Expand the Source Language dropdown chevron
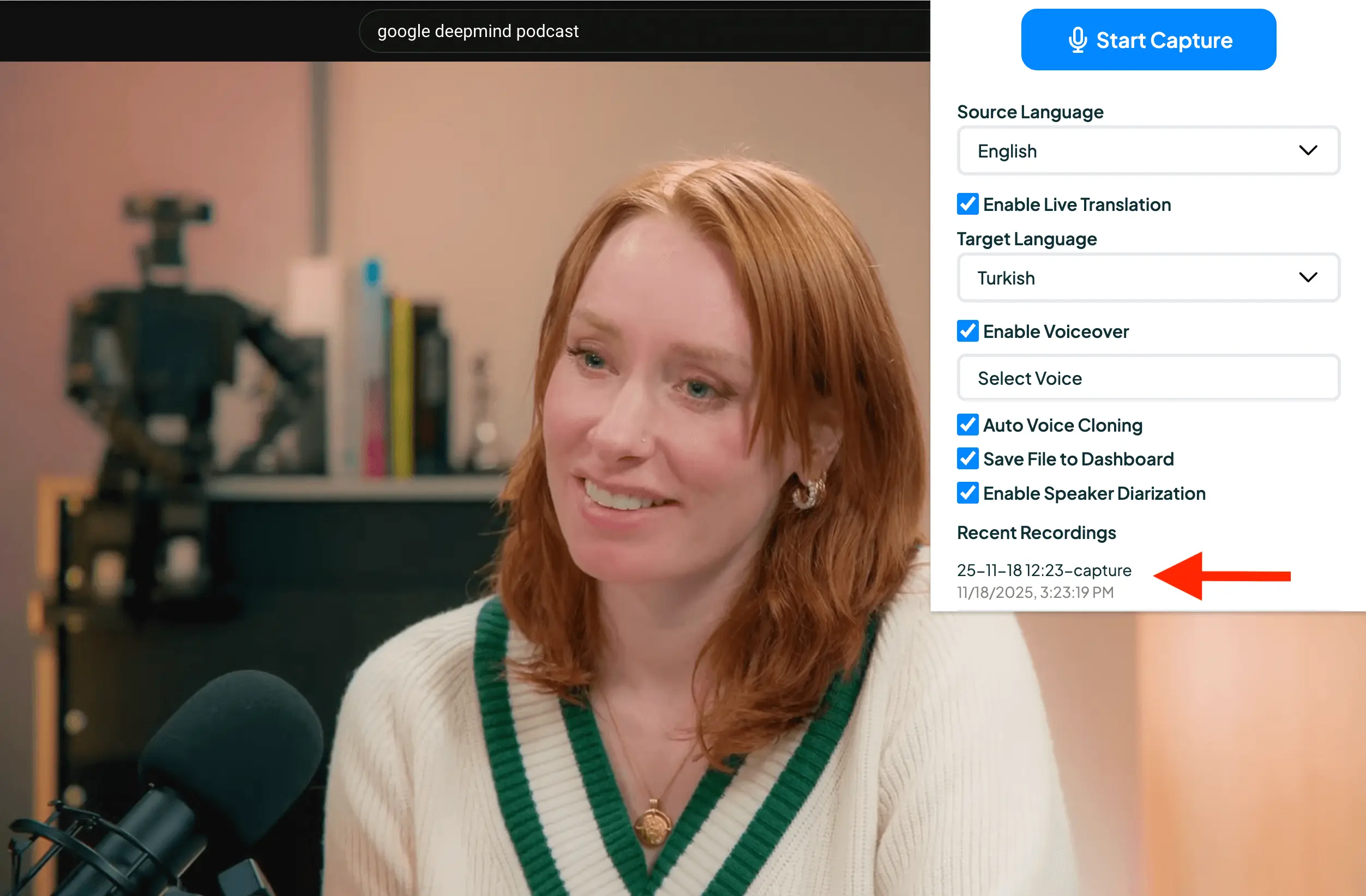1366x896 pixels. point(1309,150)
